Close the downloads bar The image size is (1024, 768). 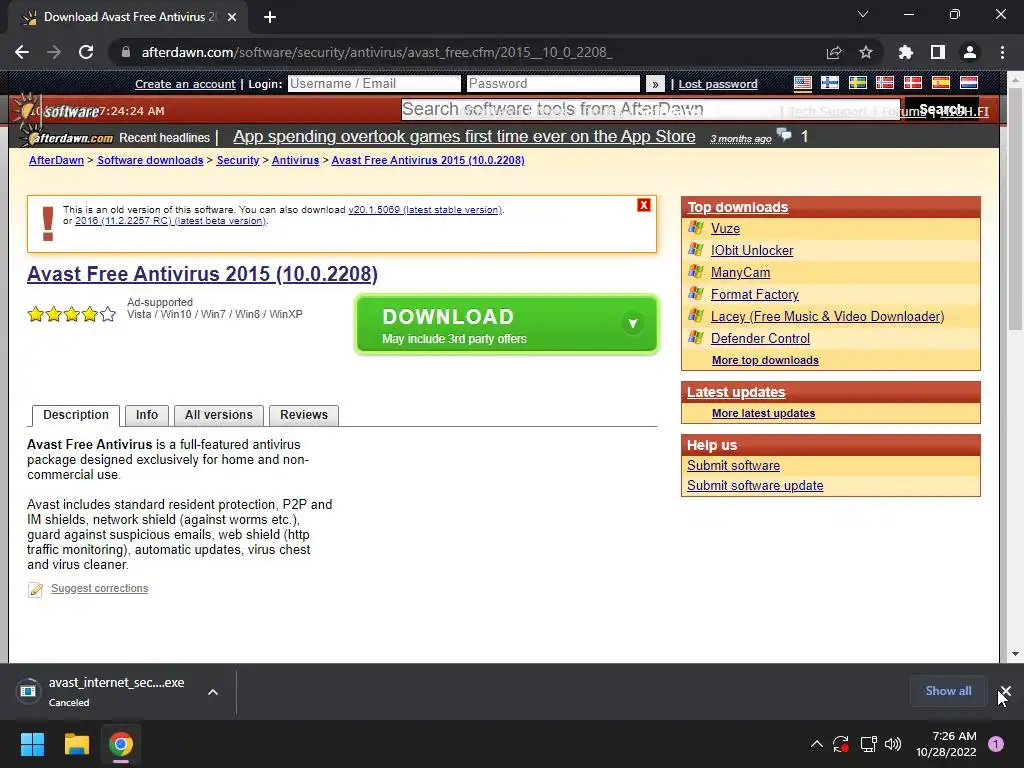tap(1006, 691)
